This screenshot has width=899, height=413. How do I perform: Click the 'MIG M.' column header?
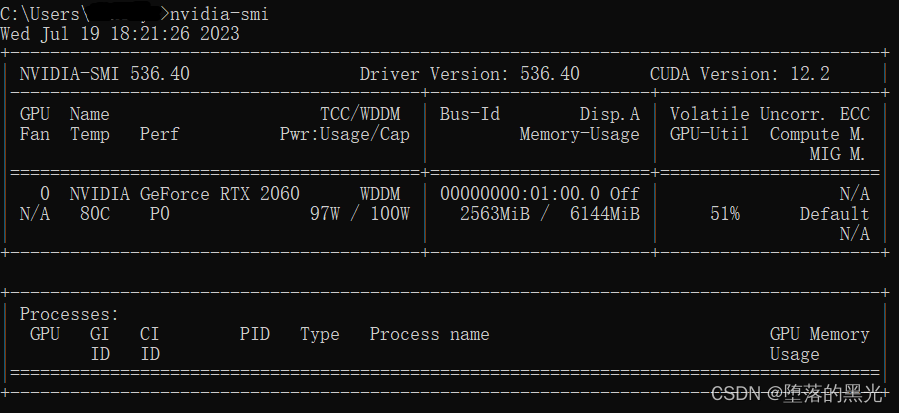[838, 154]
